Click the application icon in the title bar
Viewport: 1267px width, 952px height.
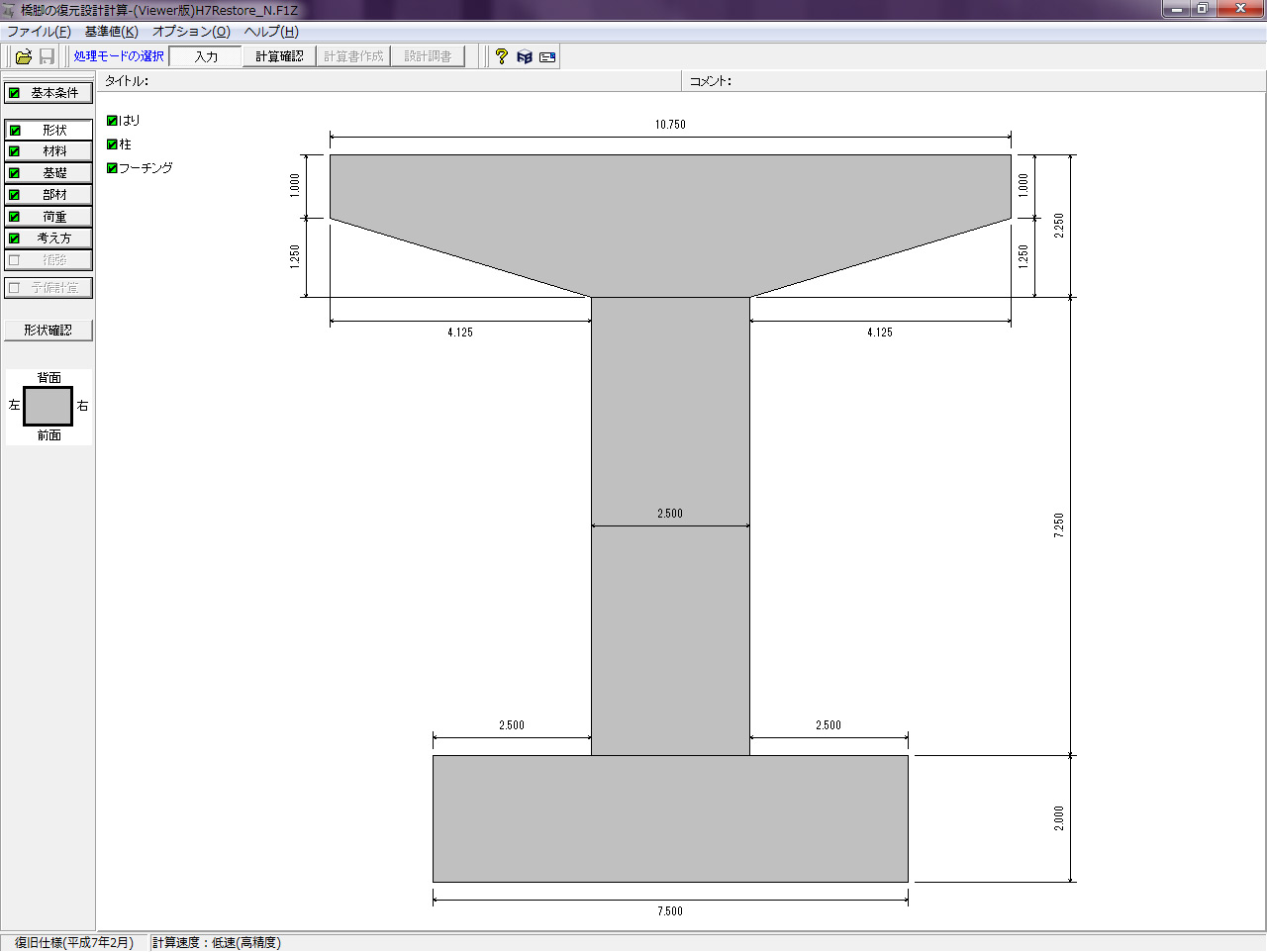point(10,10)
